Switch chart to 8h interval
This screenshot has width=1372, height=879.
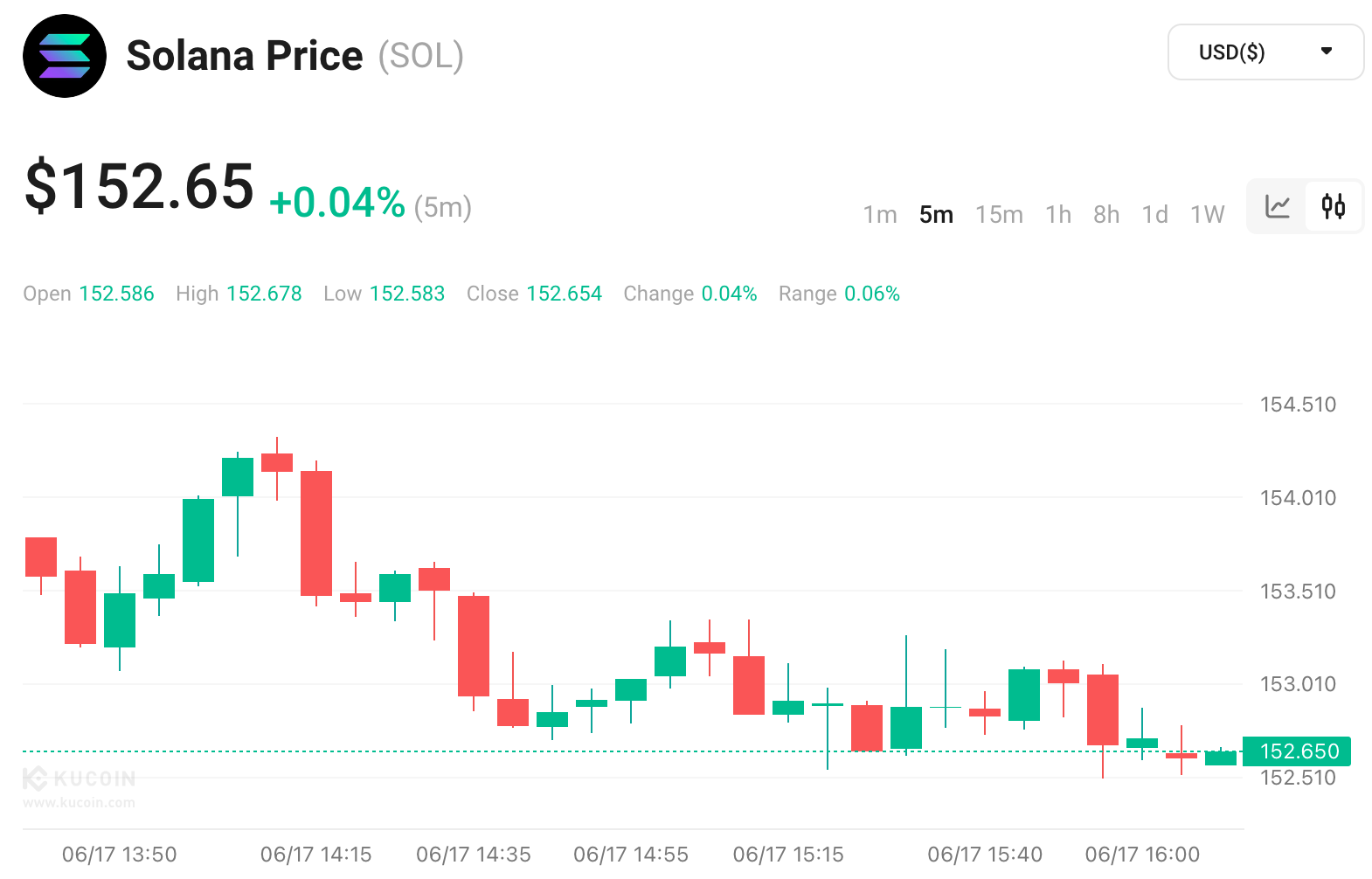(x=1105, y=215)
